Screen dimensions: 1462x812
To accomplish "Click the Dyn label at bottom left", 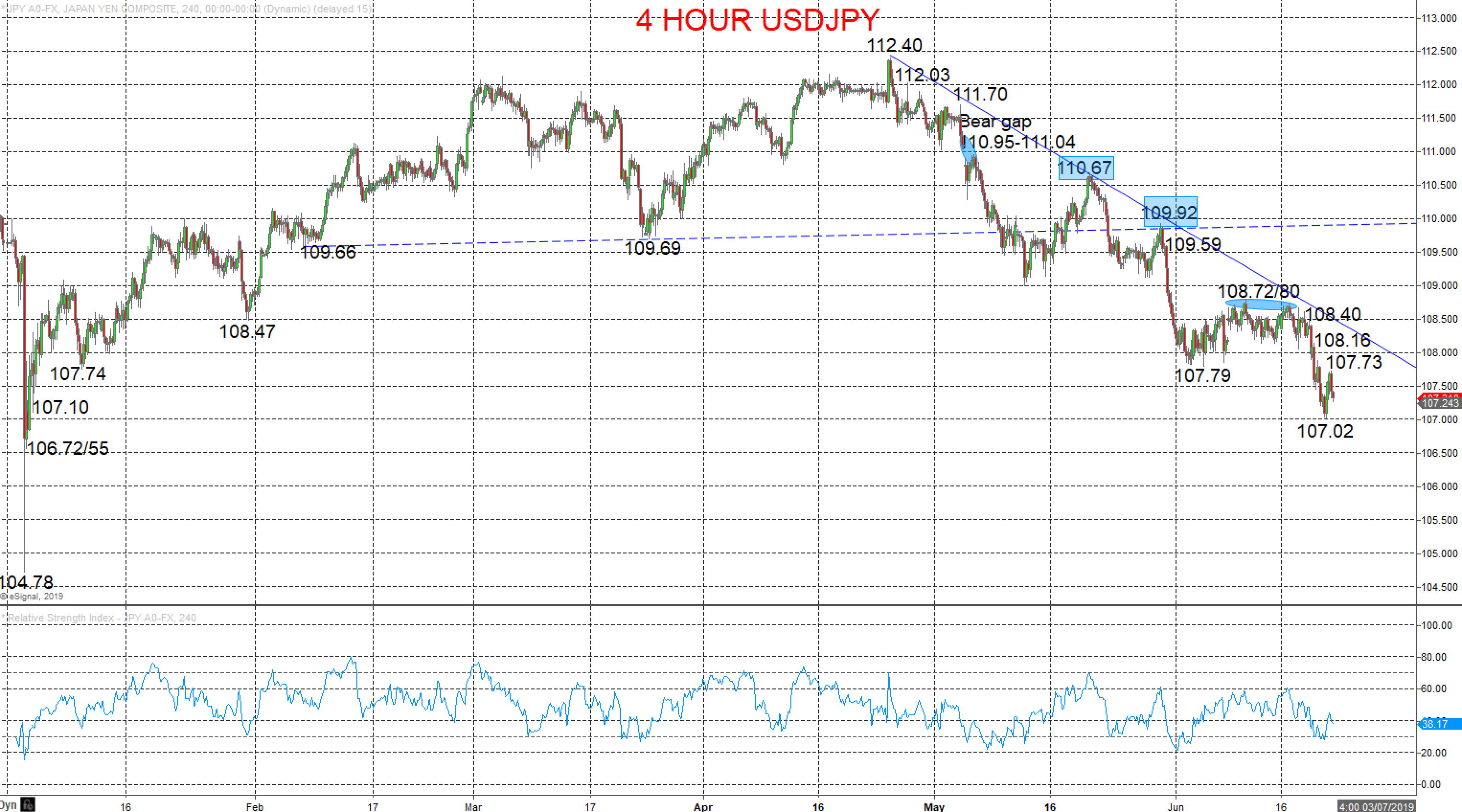I will point(8,805).
